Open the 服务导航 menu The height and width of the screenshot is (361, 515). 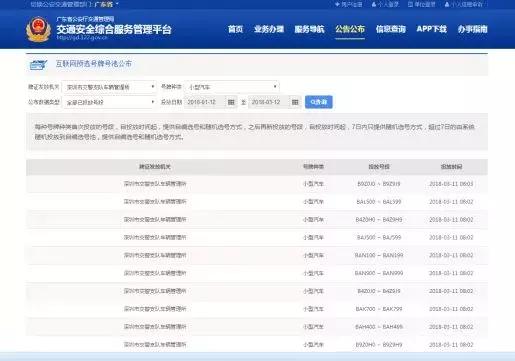(309, 29)
